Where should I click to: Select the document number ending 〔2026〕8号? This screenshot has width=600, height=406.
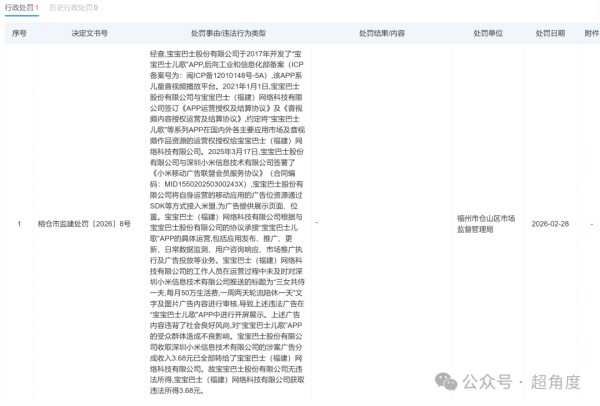point(84,224)
